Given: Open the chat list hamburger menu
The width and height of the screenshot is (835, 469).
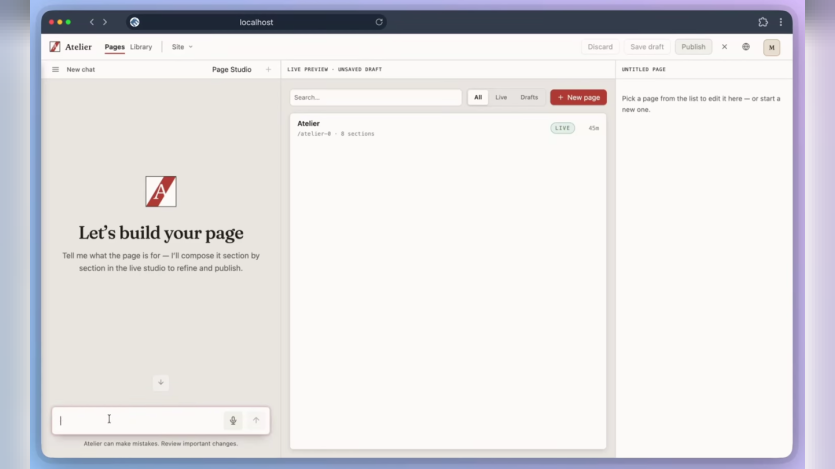Looking at the screenshot, I should pyautogui.click(x=55, y=69).
